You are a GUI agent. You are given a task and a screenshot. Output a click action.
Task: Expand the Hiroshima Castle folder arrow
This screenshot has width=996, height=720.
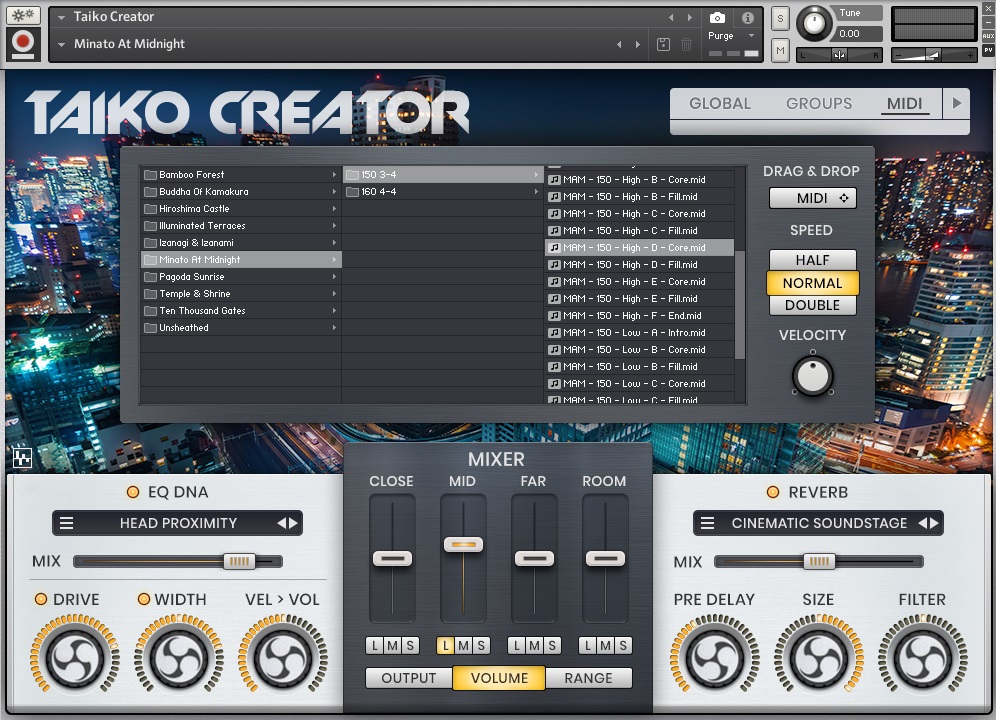pos(334,208)
